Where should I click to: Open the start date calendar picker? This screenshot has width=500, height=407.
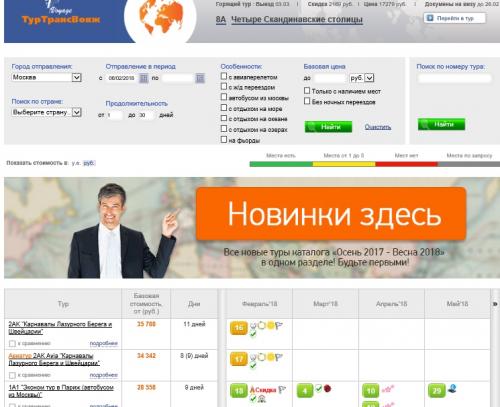pyautogui.click(x=144, y=78)
